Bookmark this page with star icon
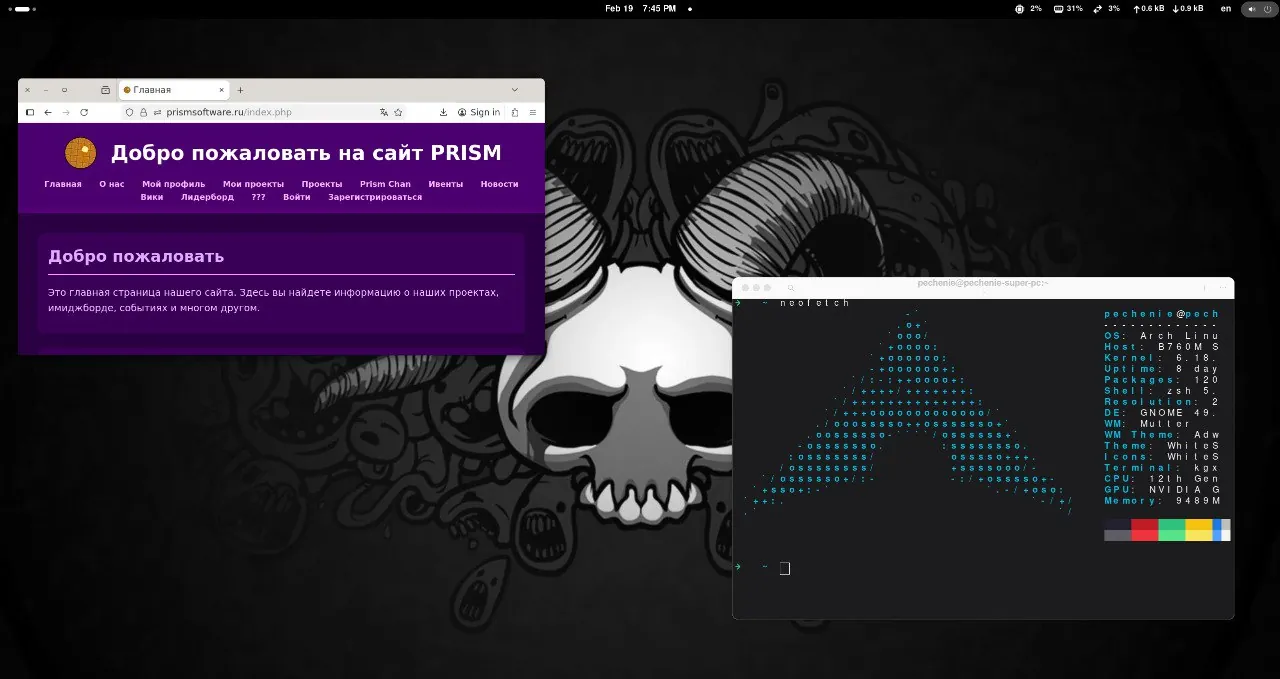 [x=398, y=113]
